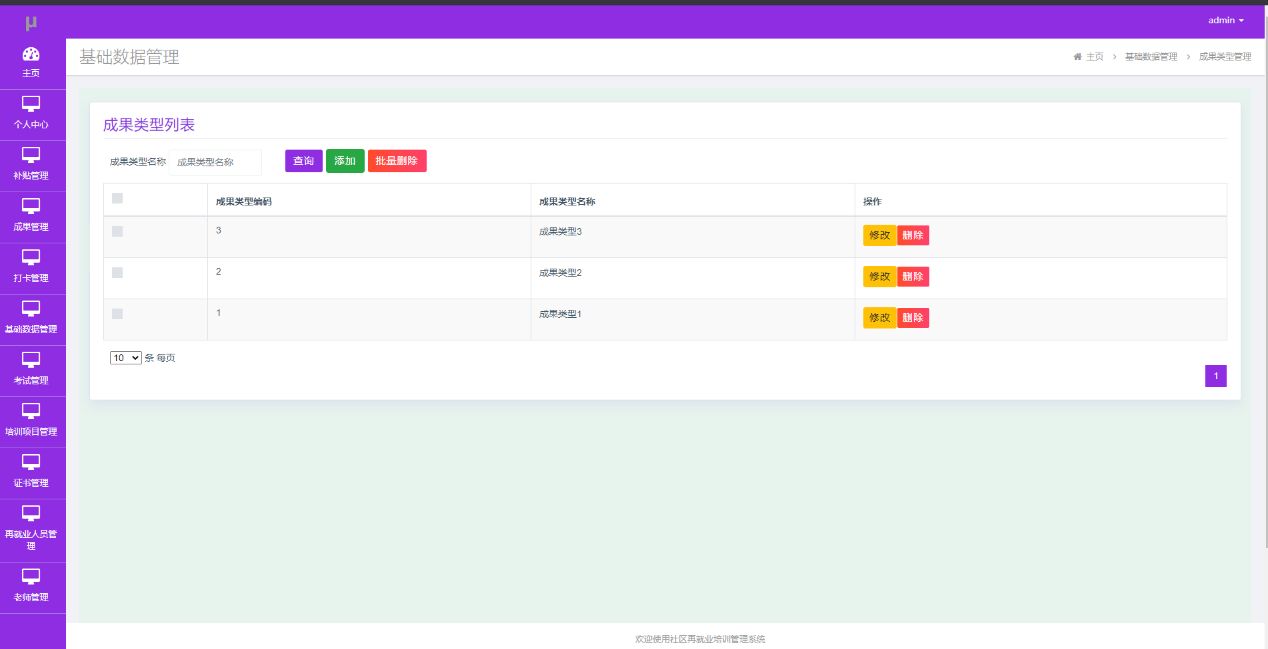
Task: Open 再就业人员管理 menu label in sidebar
Action: pyautogui.click(x=31, y=540)
